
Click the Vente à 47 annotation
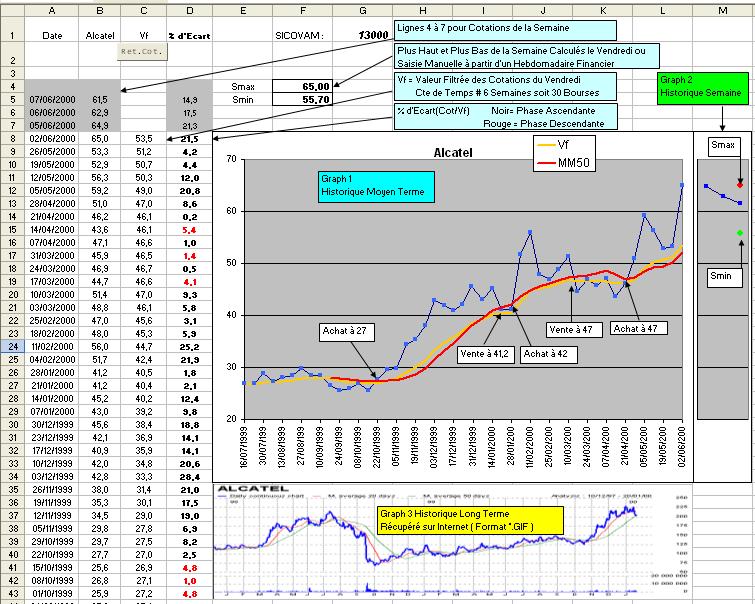click(574, 329)
